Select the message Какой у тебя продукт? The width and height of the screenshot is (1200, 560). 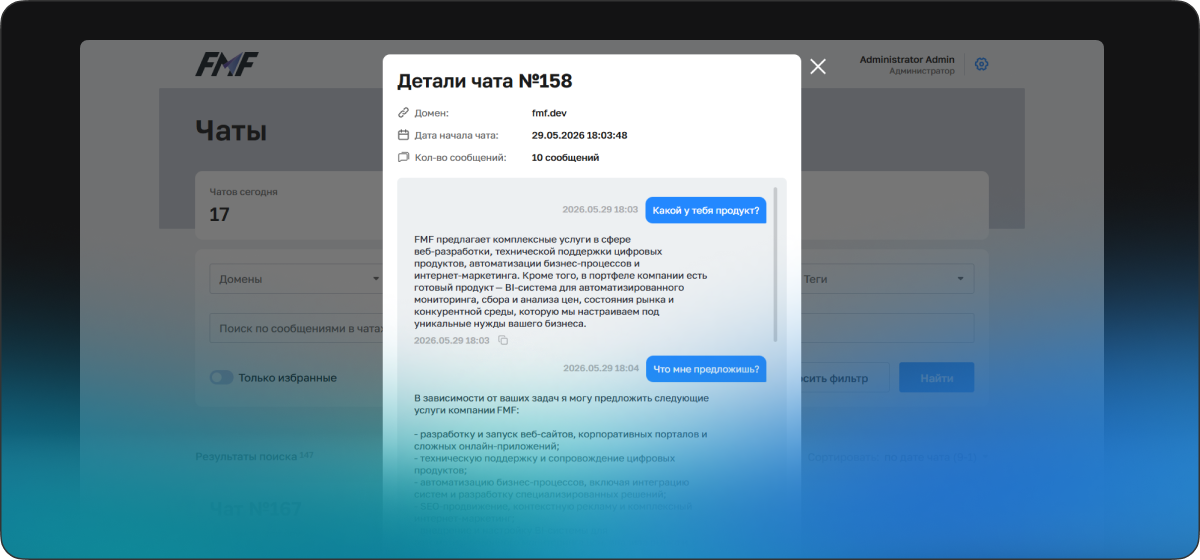pos(706,210)
